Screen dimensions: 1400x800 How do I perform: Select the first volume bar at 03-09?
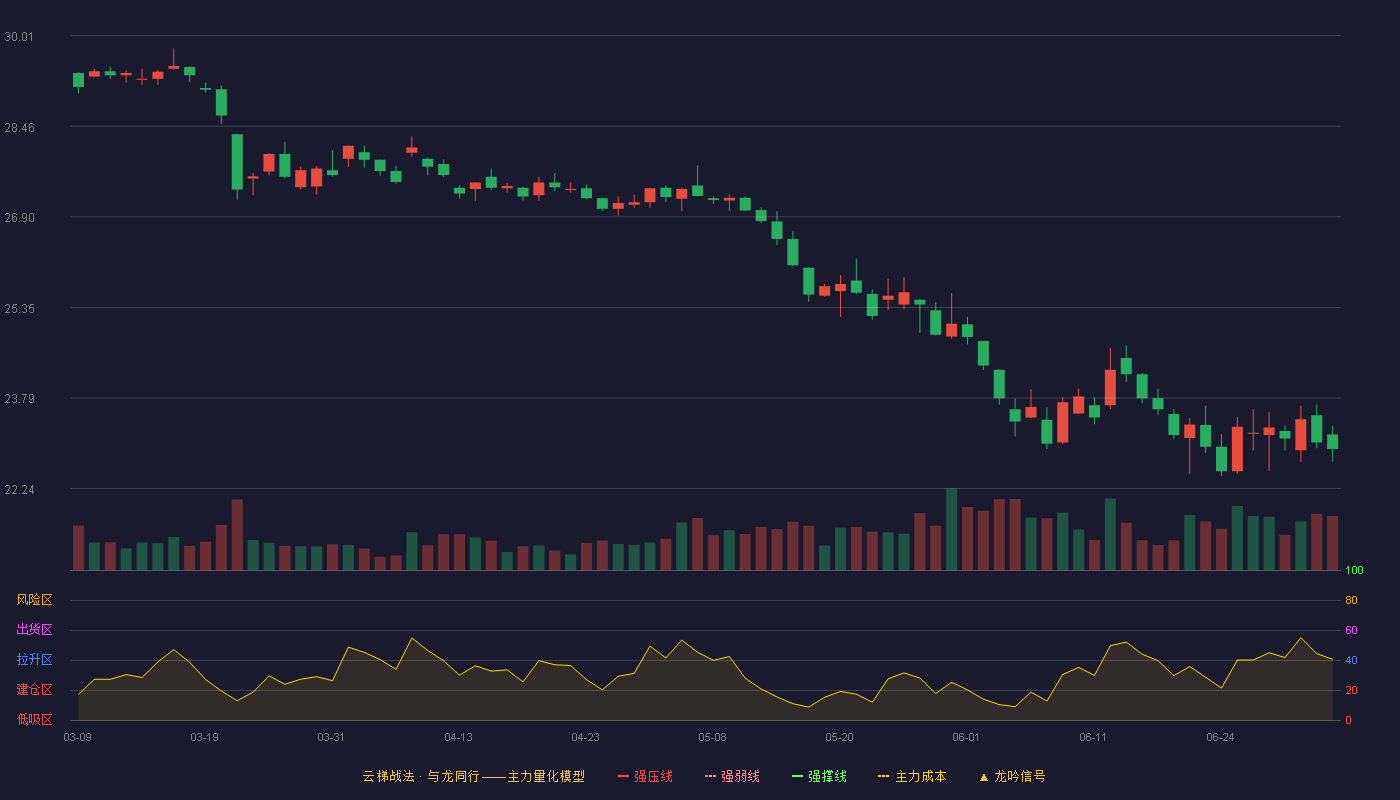coord(78,548)
